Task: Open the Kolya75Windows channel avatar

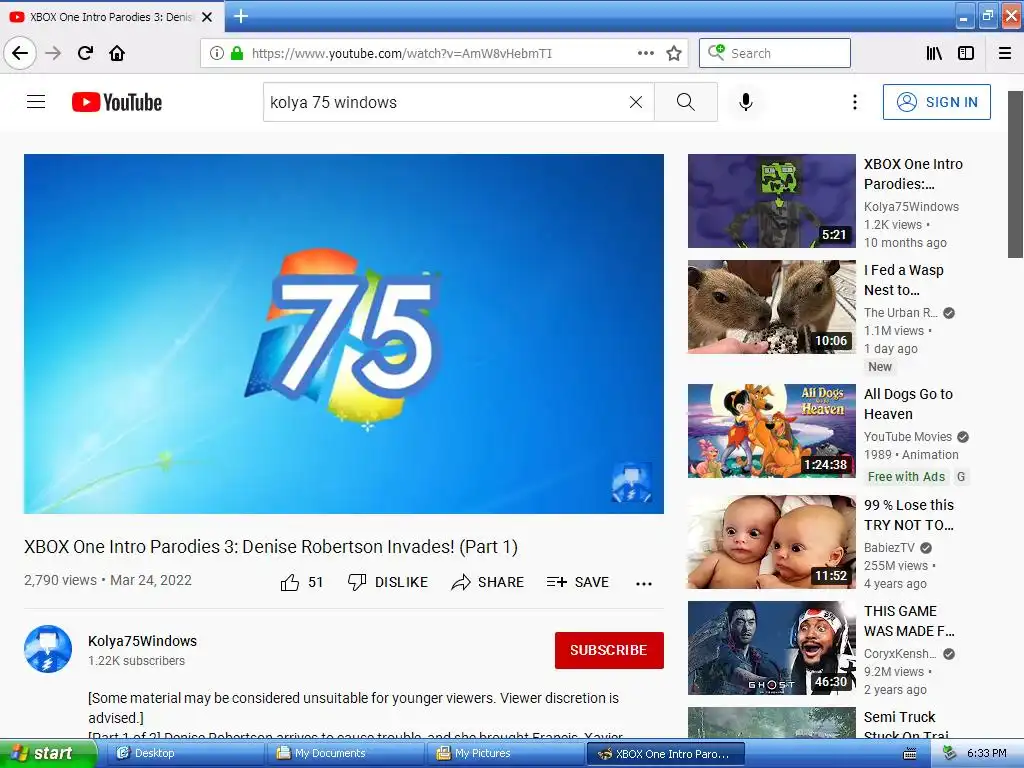Action: (x=48, y=649)
